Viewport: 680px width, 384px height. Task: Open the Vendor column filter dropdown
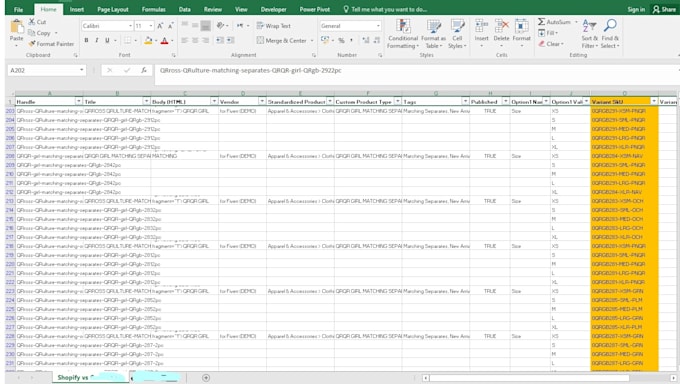(x=262, y=101)
